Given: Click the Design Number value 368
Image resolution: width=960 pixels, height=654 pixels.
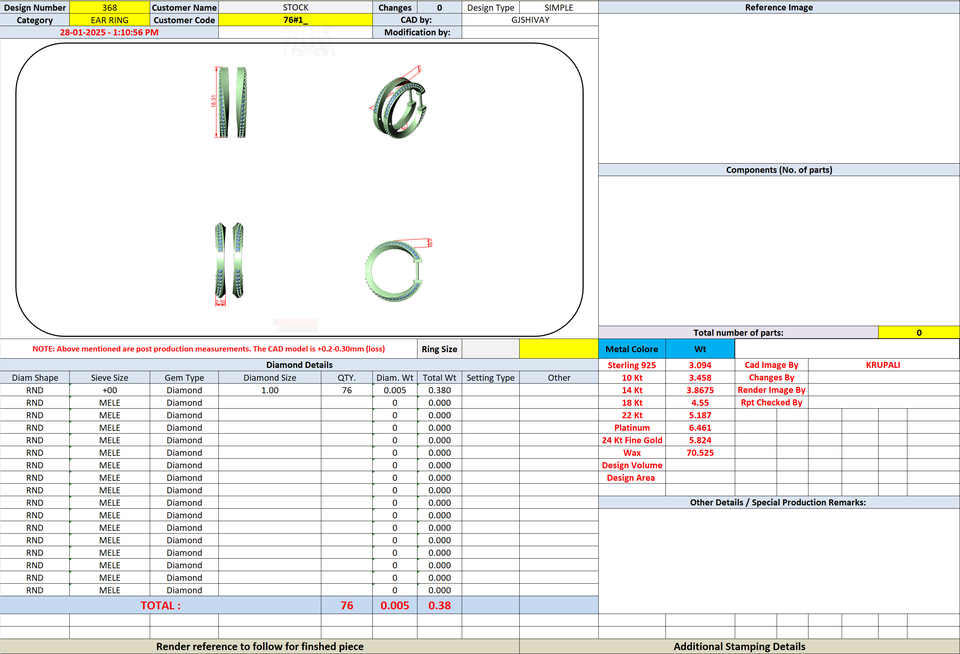Looking at the screenshot, I should click(x=110, y=7).
